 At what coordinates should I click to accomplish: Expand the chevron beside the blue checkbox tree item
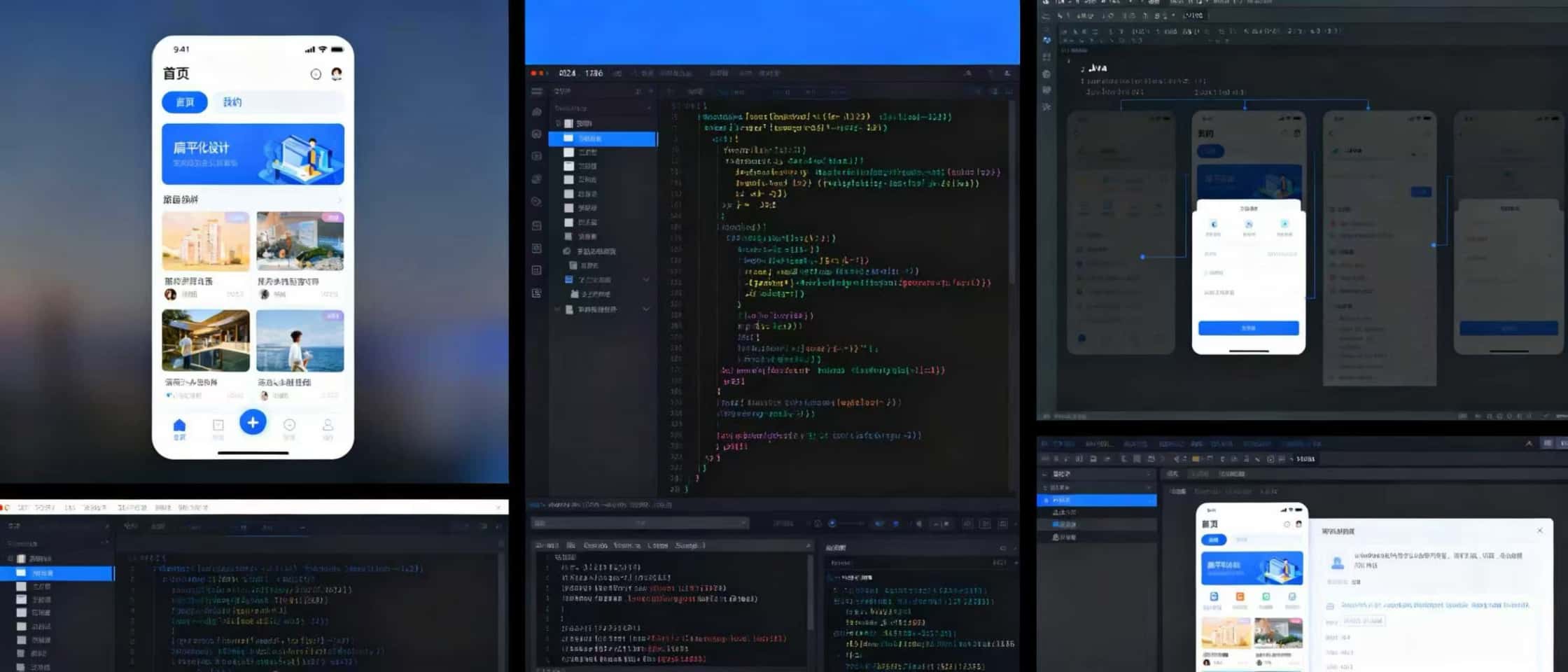pos(645,280)
